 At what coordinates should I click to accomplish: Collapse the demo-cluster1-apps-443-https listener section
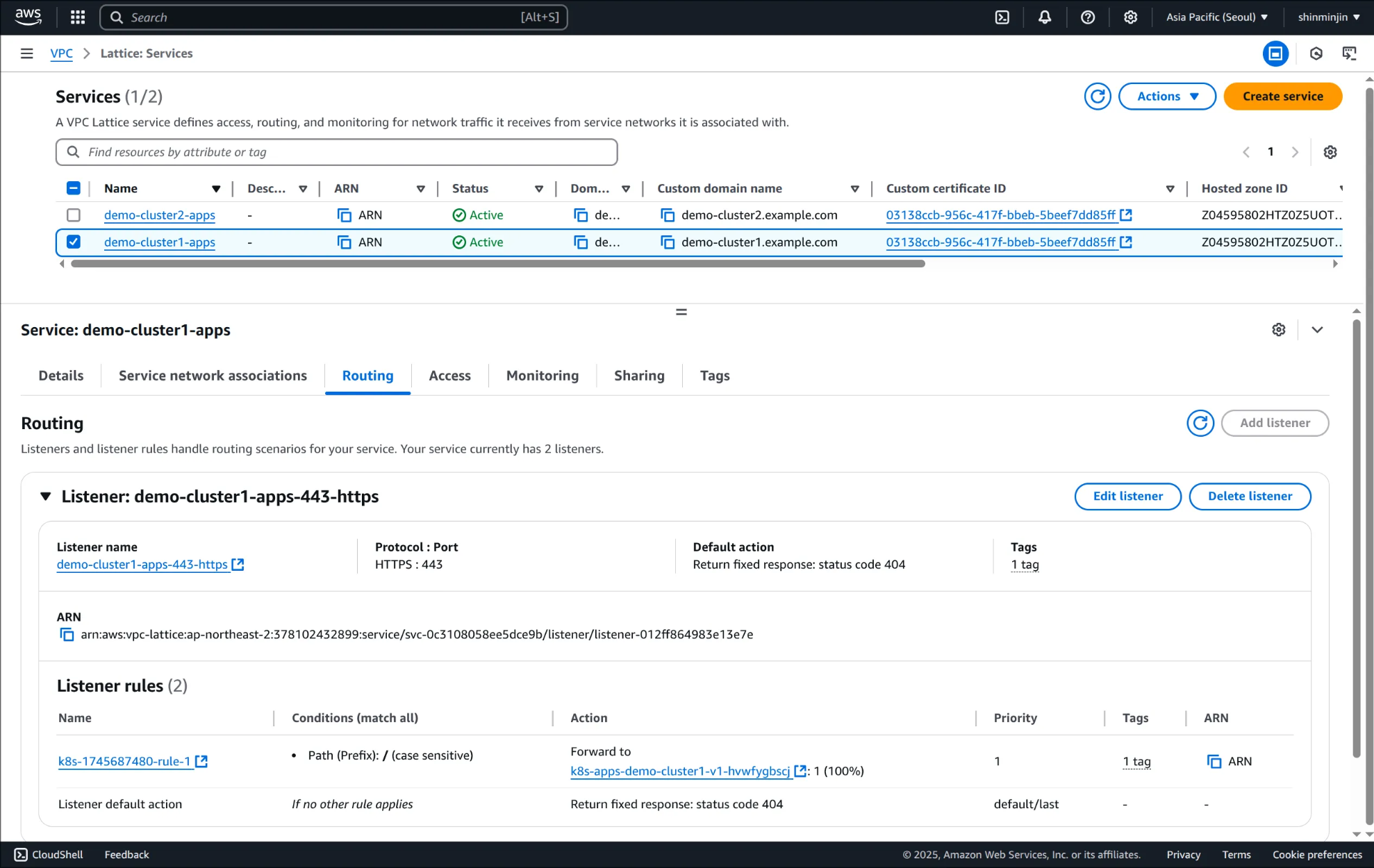[46, 496]
